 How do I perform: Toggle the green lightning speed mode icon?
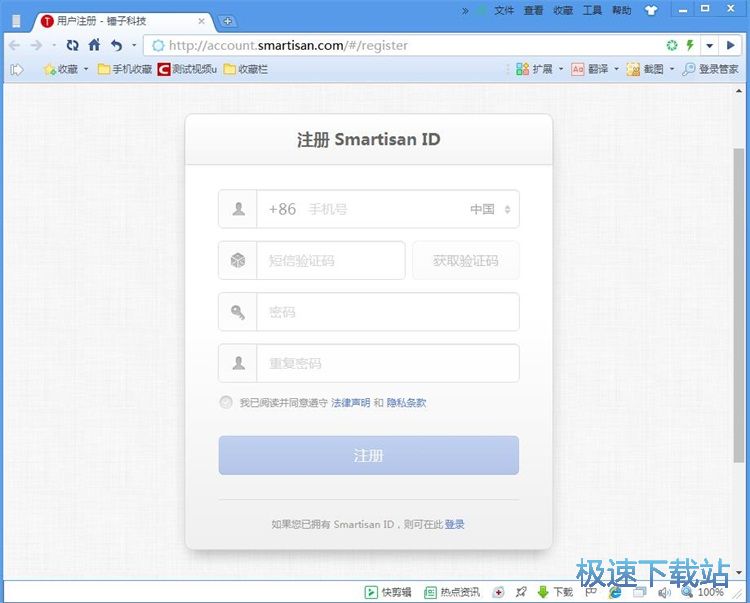[x=690, y=45]
